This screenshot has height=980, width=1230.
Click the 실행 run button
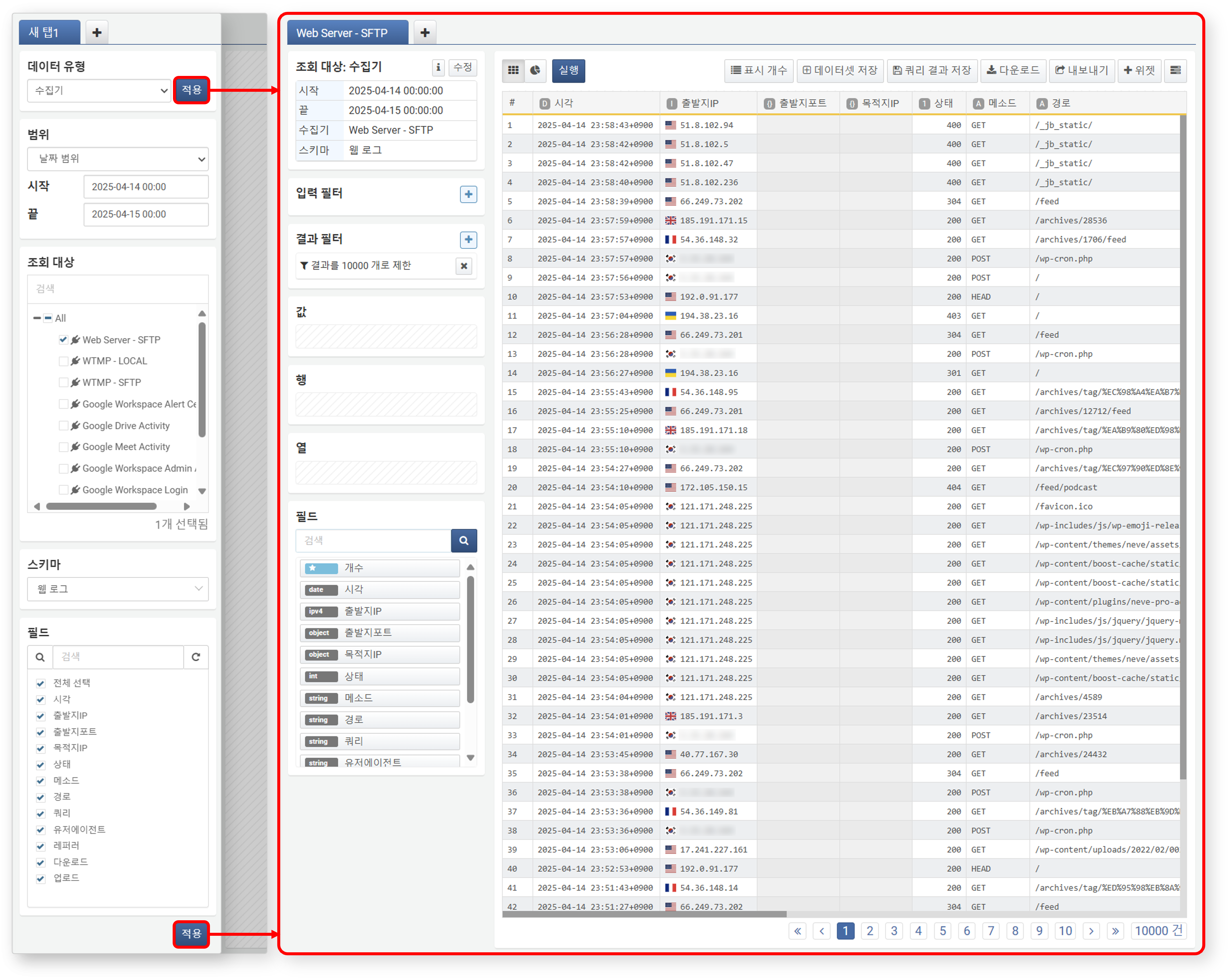(x=568, y=70)
